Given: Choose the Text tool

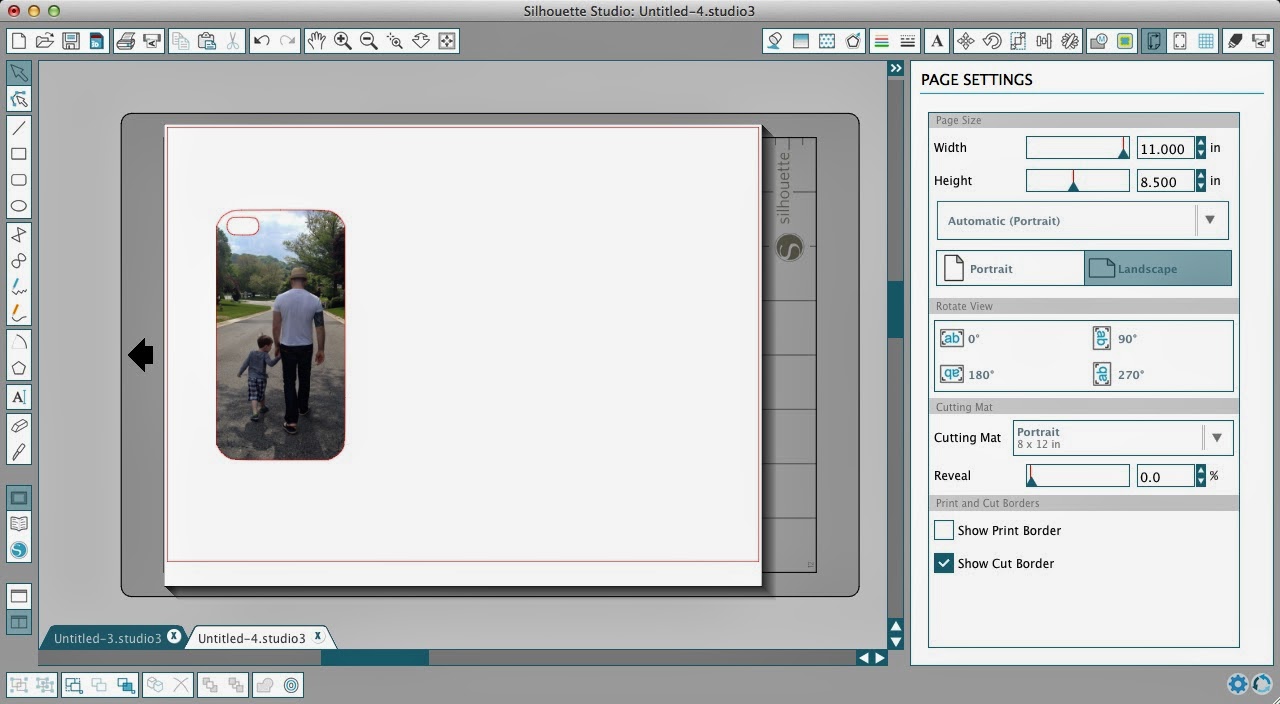Looking at the screenshot, I should point(18,397).
